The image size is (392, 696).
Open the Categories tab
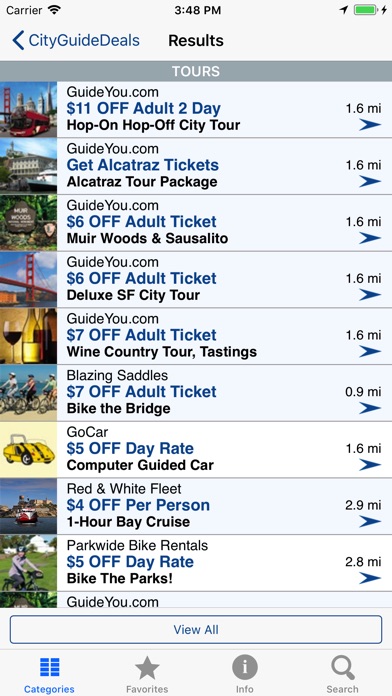pyautogui.click(x=49, y=674)
